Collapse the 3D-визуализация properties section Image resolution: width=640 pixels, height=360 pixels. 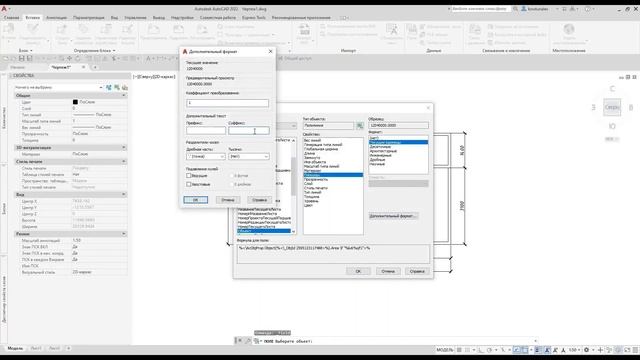(124, 147)
